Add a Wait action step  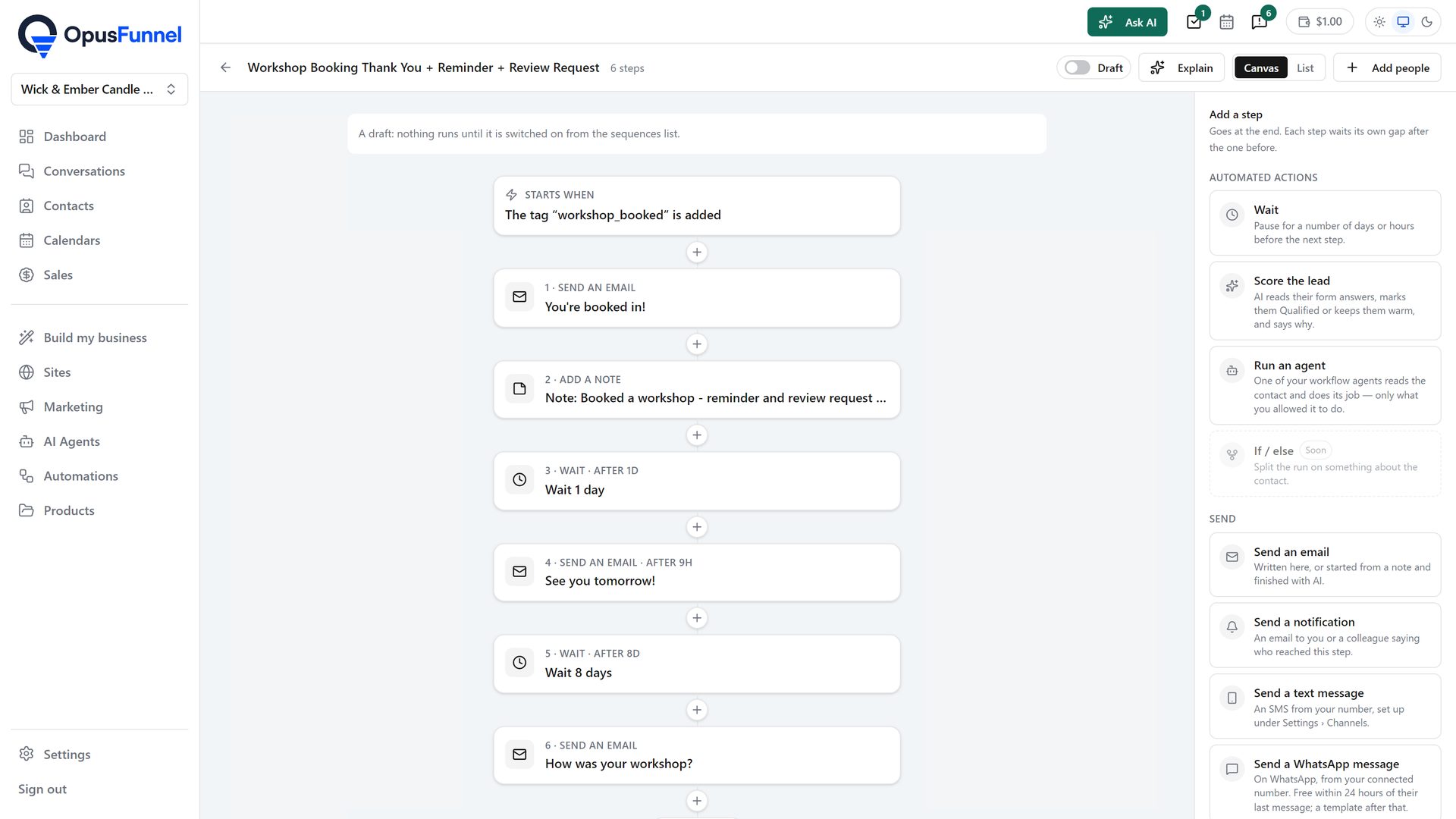(1325, 223)
